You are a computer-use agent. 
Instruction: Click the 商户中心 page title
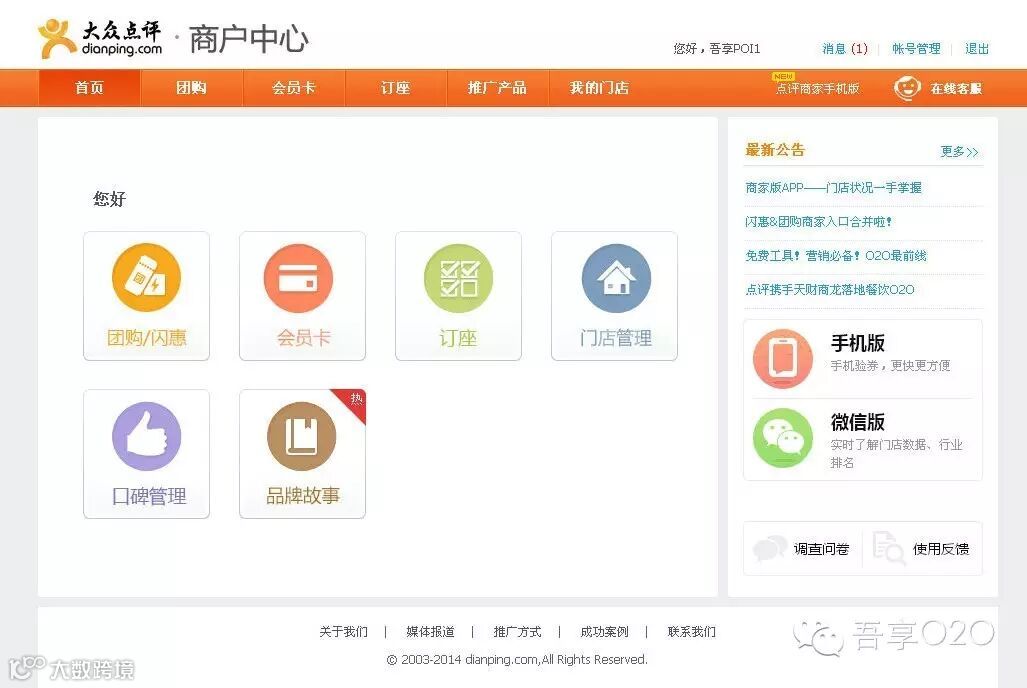[x=248, y=39]
